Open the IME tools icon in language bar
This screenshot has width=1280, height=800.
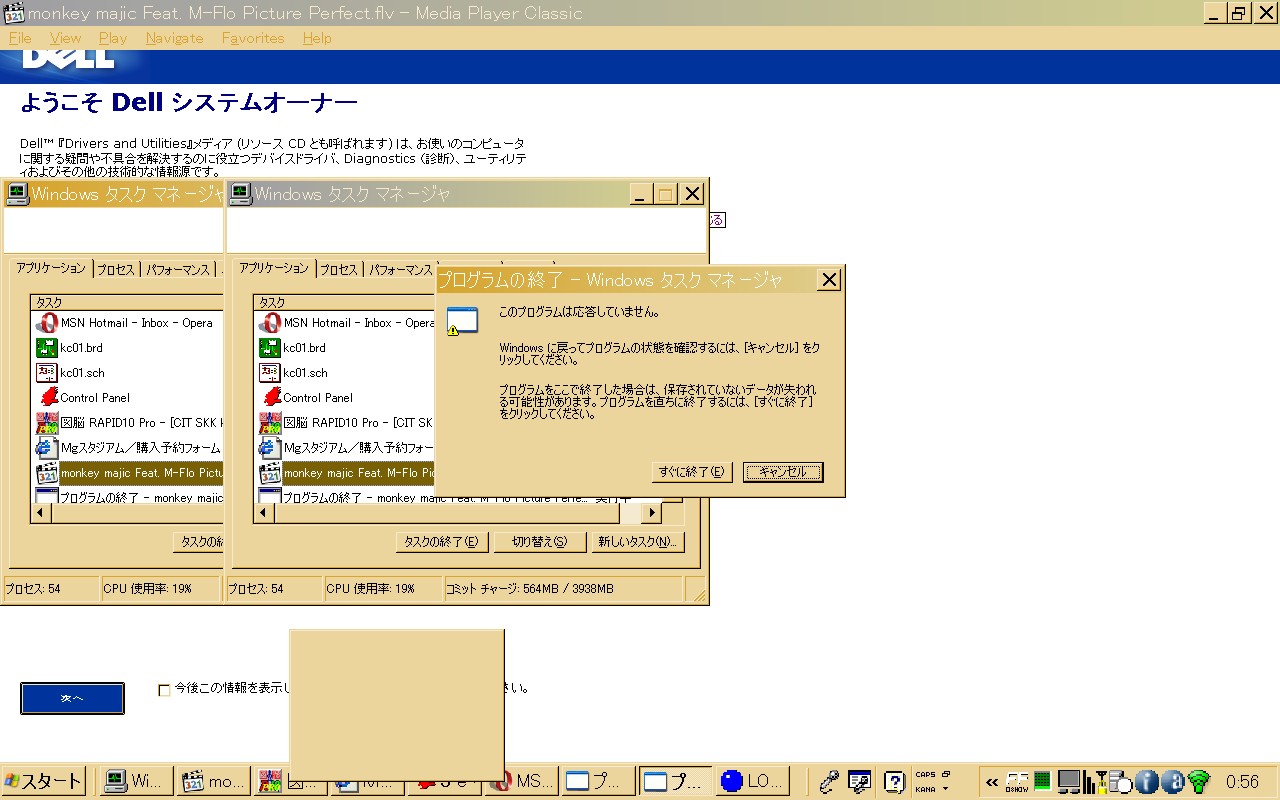pyautogui.click(x=859, y=781)
